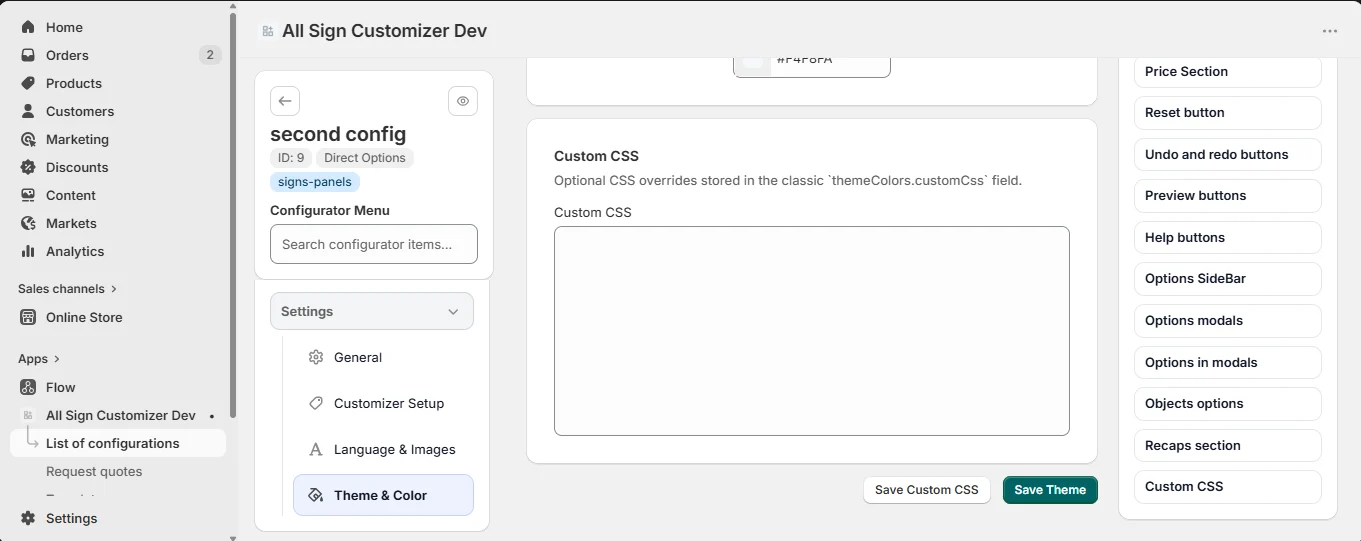Click the Save Custom CSS button

(x=927, y=490)
